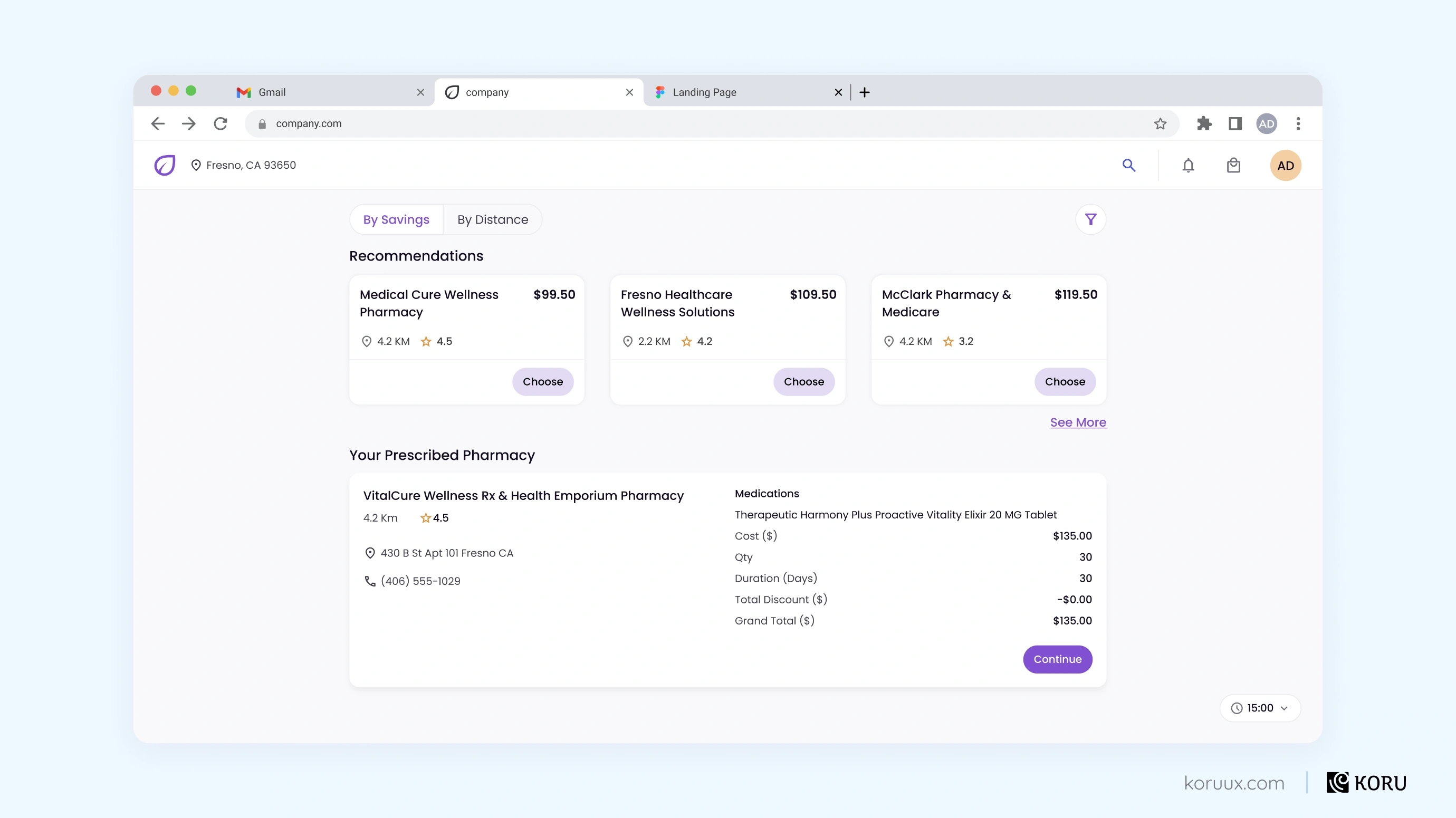Click the Fresno, CA 93650 location text
Screen dimensions: 1456x818
251,165
